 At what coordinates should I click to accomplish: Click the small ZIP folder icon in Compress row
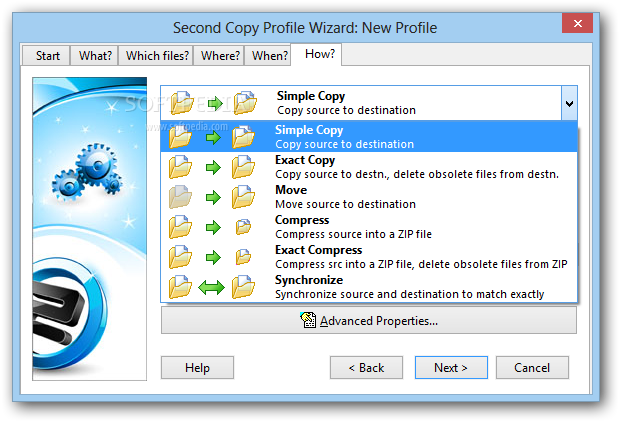[x=243, y=227]
